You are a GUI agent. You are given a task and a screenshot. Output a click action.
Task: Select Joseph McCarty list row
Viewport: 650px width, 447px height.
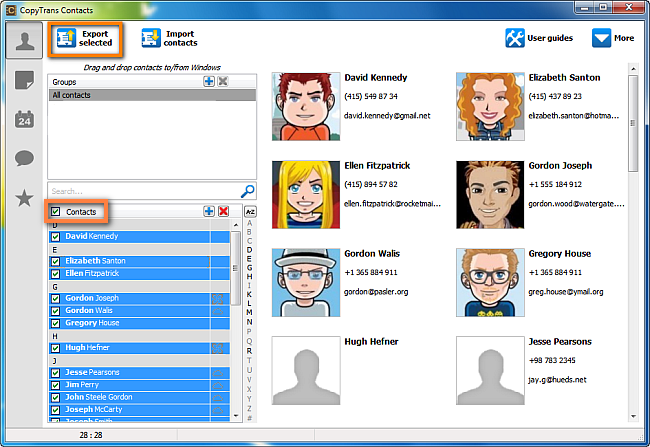[139, 410]
